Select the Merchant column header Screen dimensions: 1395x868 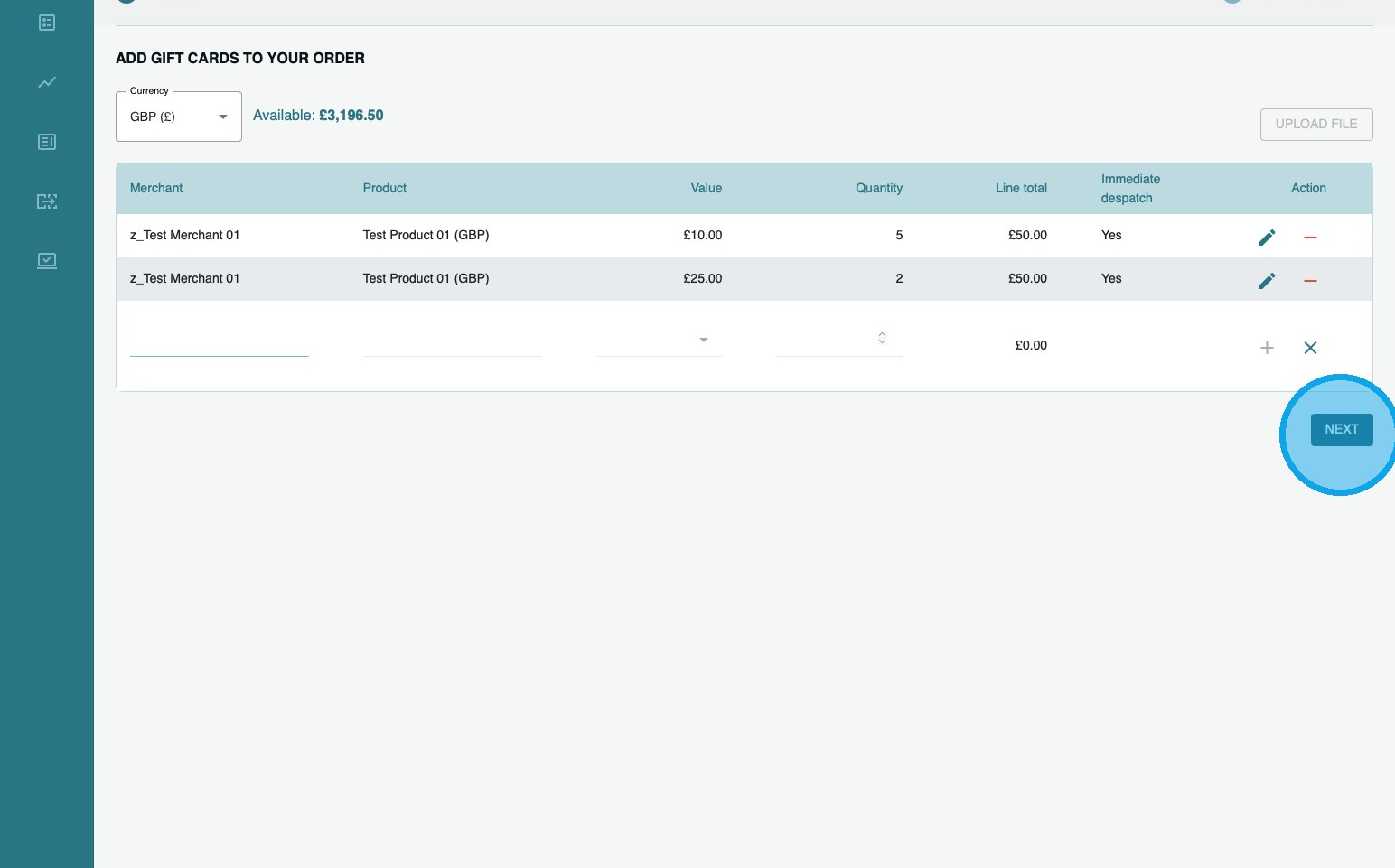[156, 188]
